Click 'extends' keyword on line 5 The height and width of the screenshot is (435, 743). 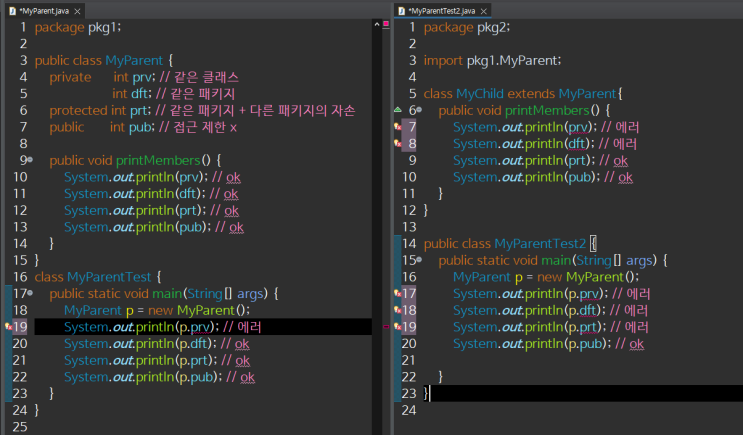pyautogui.click(x=531, y=94)
